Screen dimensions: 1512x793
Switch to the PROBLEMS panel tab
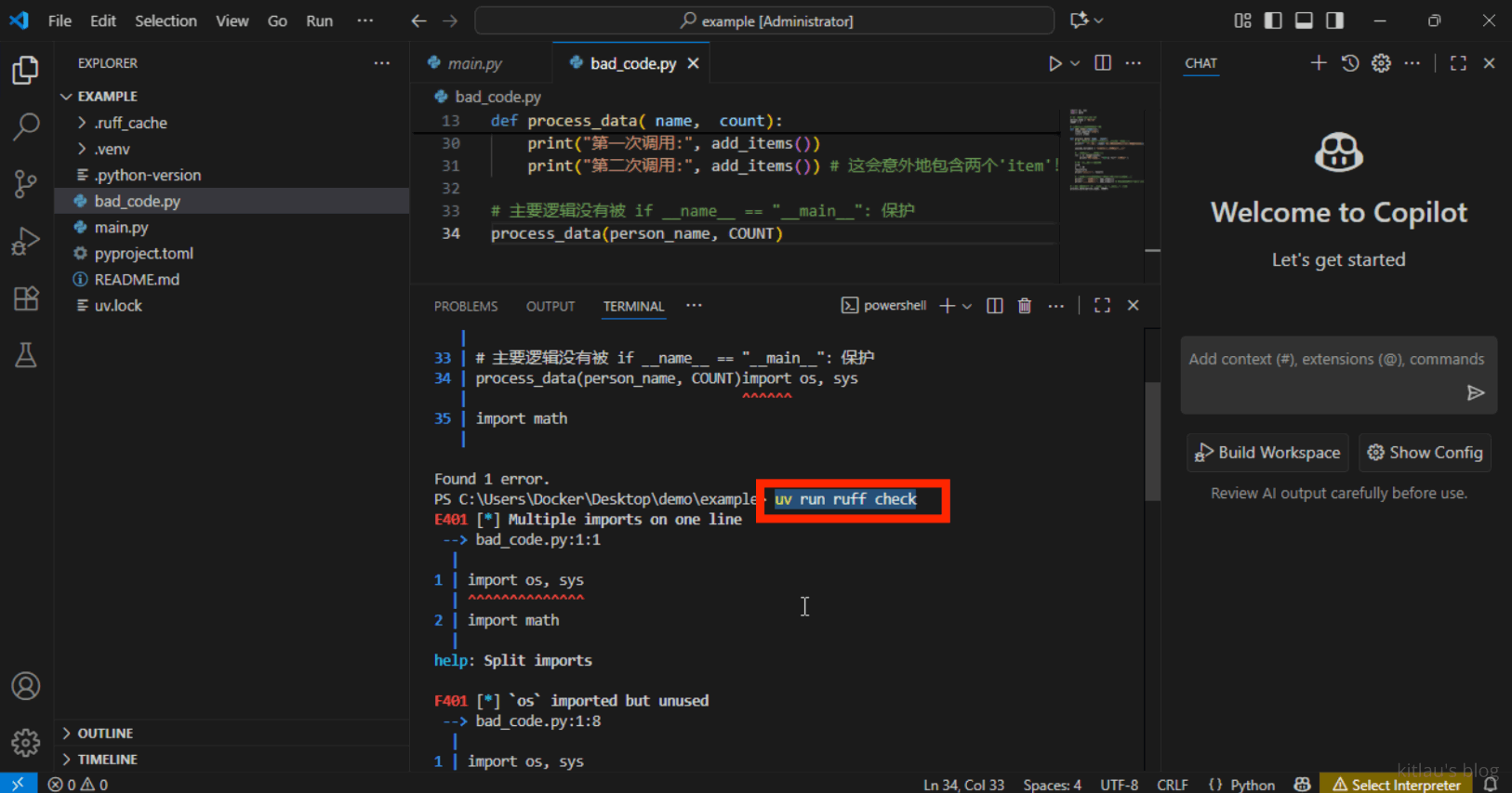465,306
